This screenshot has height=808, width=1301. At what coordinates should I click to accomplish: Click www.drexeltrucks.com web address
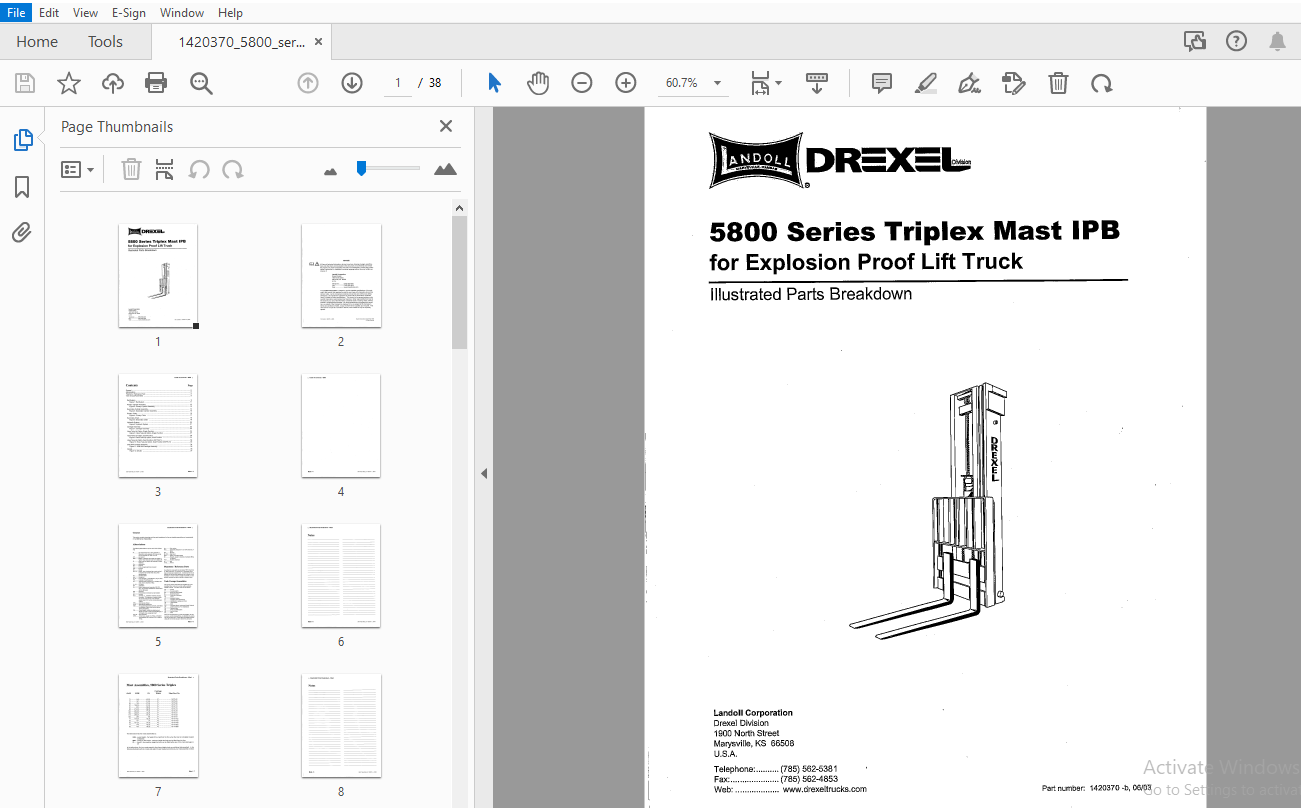(825, 789)
